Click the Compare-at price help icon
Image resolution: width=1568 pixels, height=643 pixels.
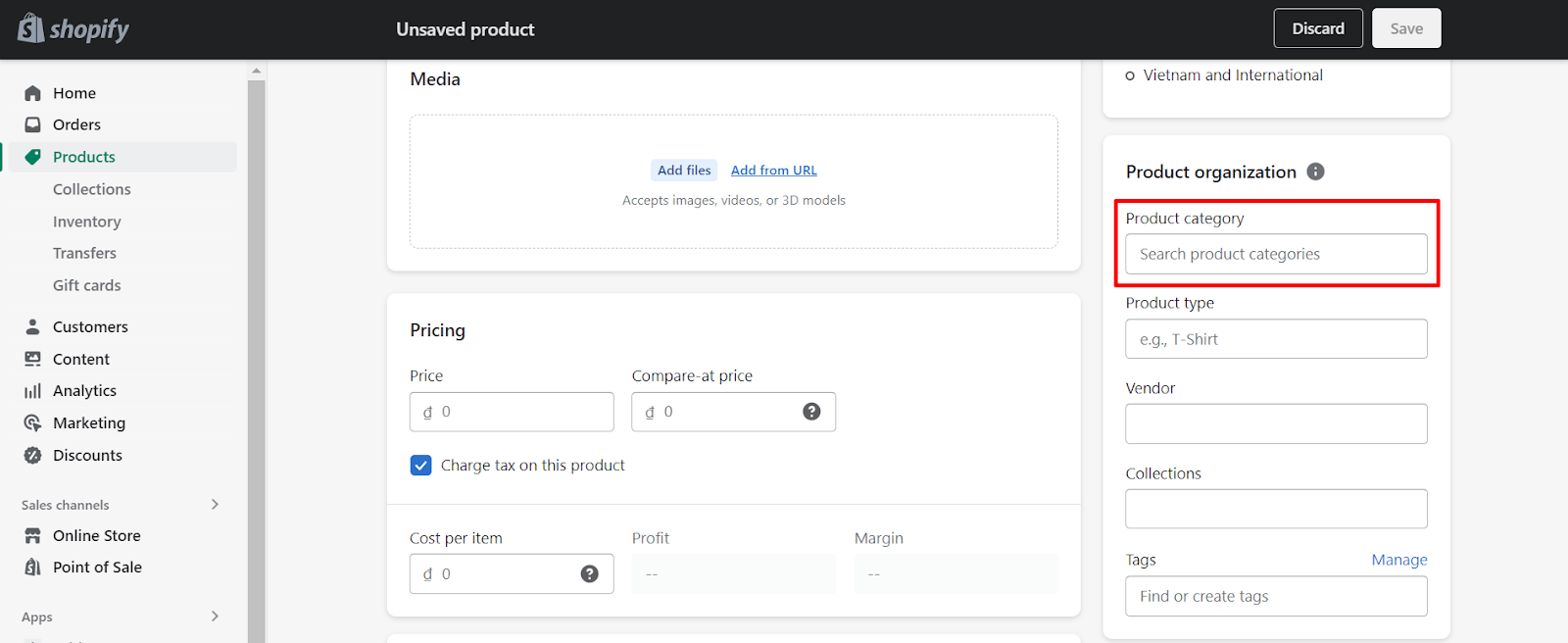811,412
